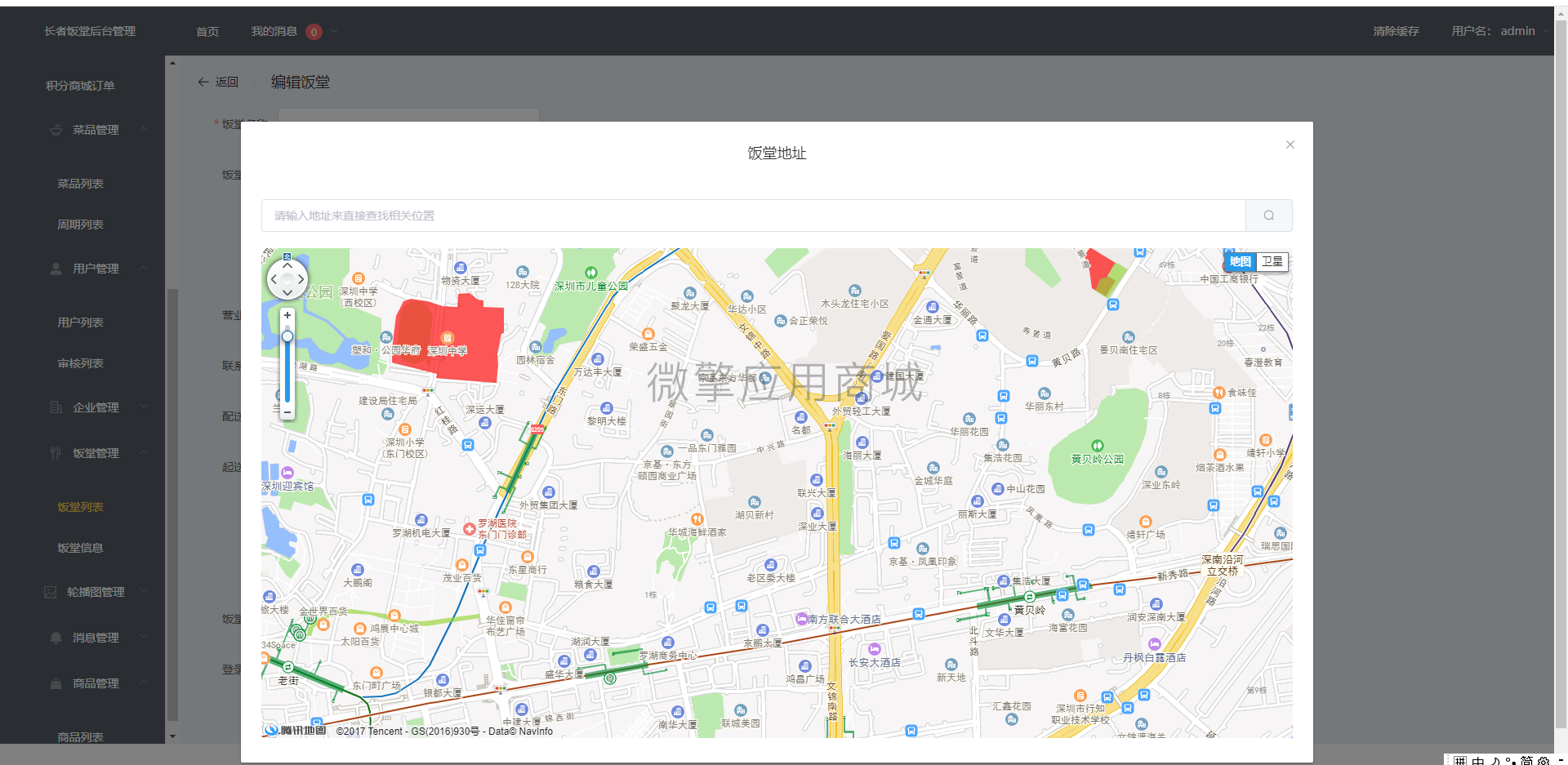The width and height of the screenshot is (1568, 765).
Task: Open 我的消息 dropdown arrow
Action: tap(333, 31)
